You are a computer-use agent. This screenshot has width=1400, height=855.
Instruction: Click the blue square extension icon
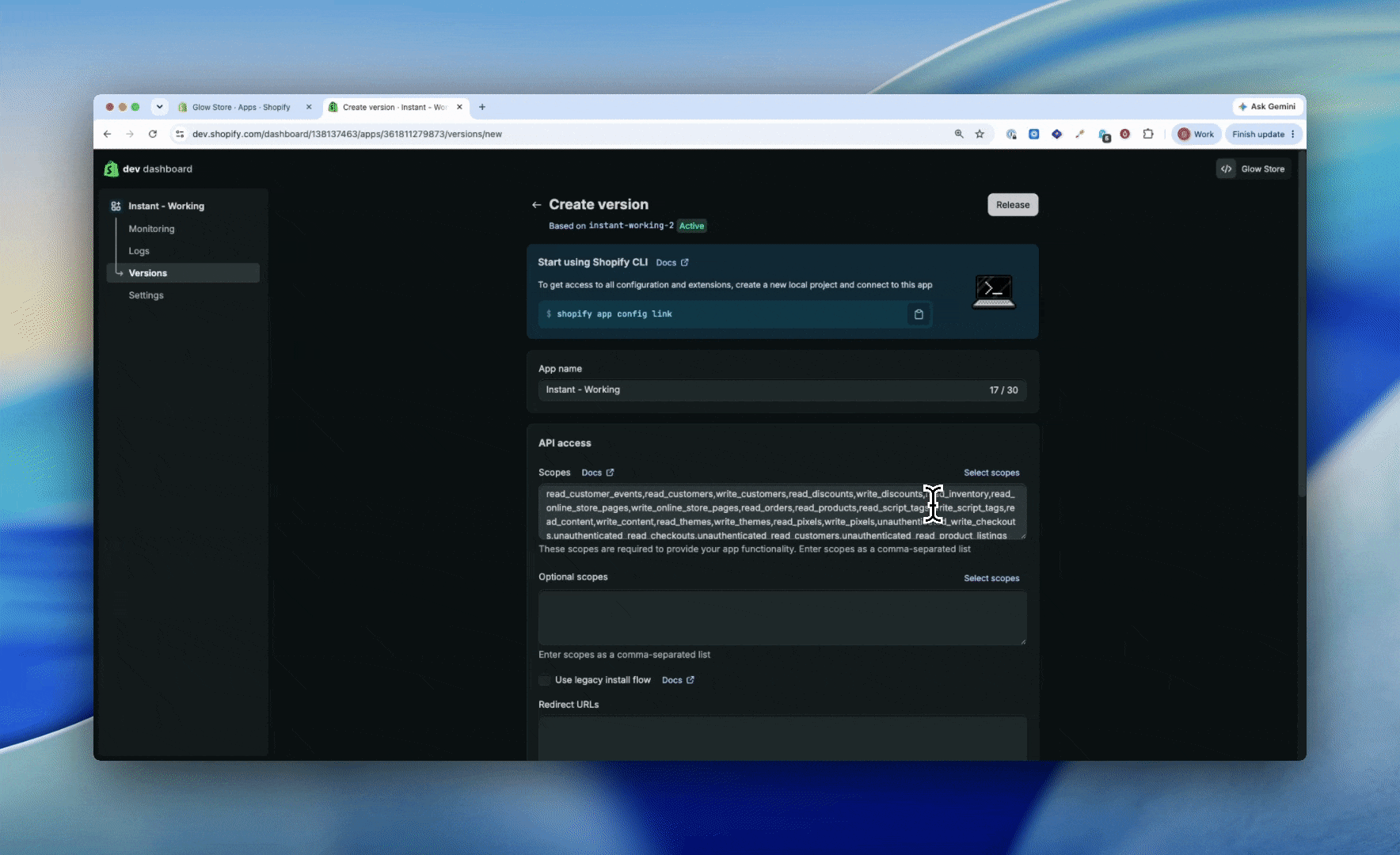pyautogui.click(x=1033, y=134)
